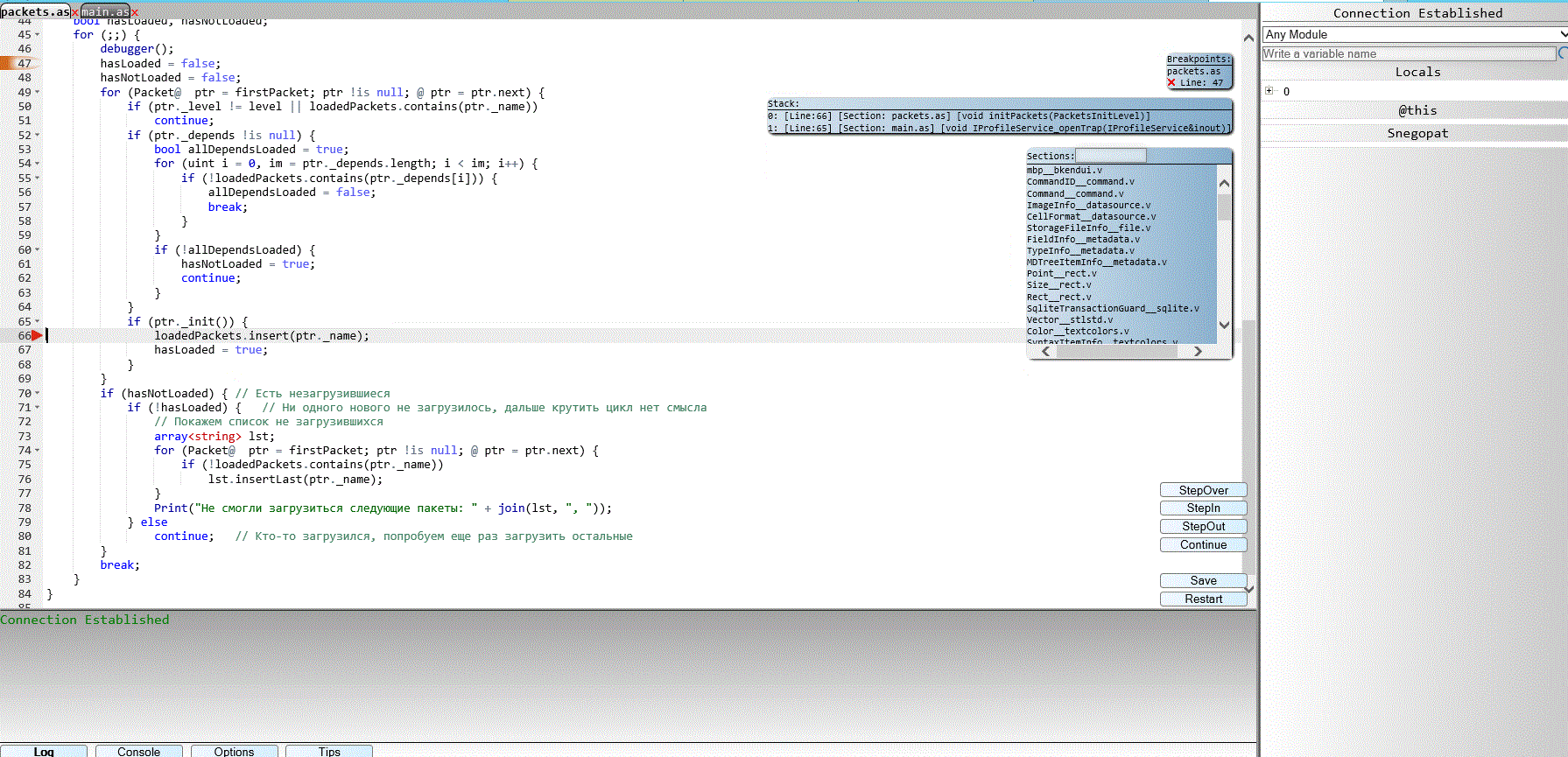Click right arrow of Sections horizontal scrollbar
1568x757 pixels.
[1198, 351]
